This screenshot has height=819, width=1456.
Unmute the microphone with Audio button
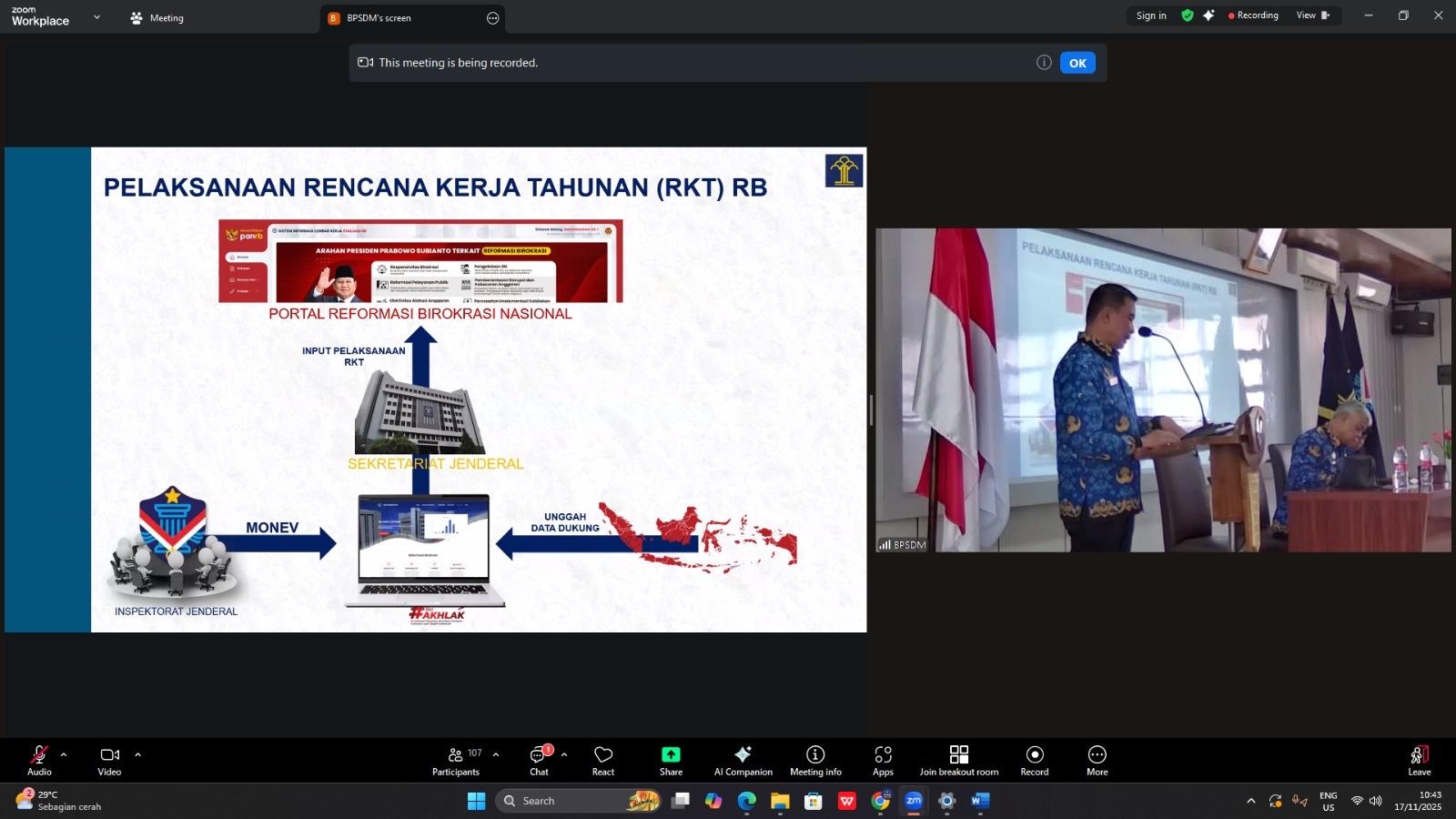(x=39, y=760)
